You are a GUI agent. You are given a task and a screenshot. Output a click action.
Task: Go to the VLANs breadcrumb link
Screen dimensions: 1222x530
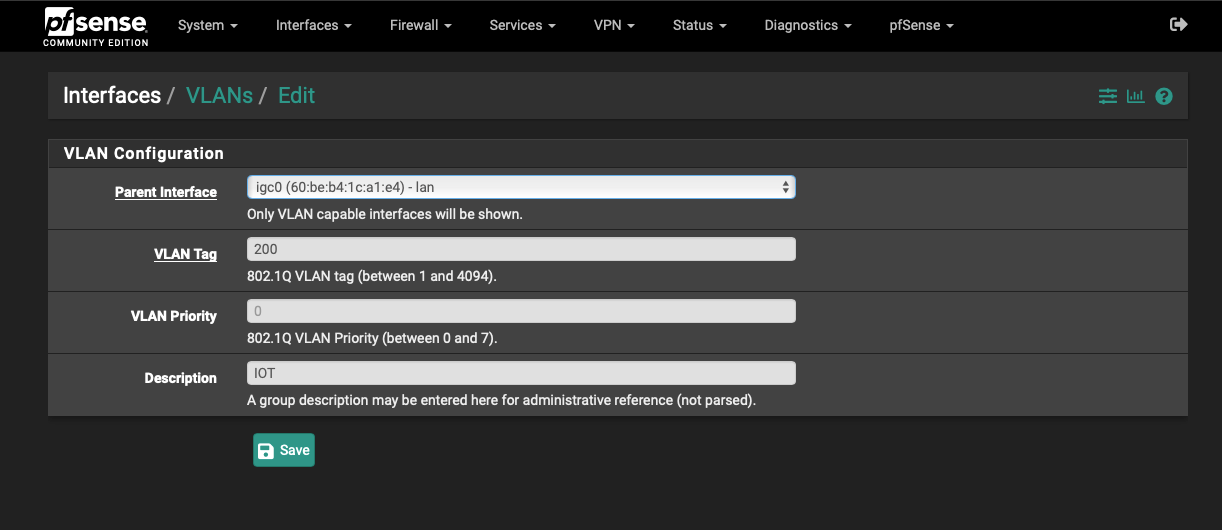click(x=219, y=96)
